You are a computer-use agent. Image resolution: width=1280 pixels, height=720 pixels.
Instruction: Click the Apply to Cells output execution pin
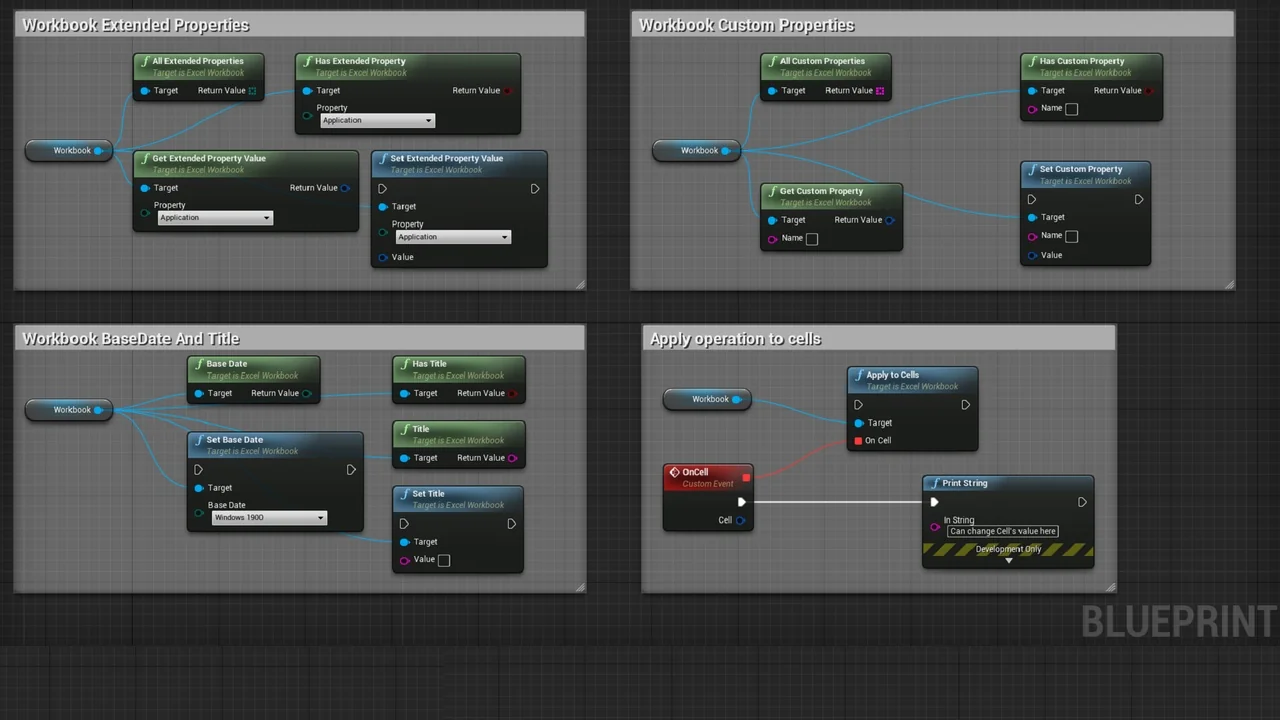click(965, 405)
